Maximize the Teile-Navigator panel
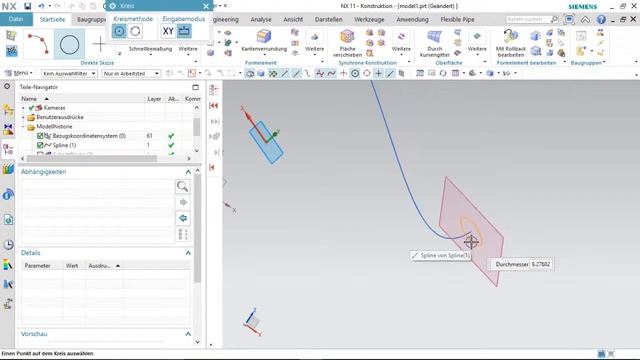Screen dimensions: 640x360 (195, 87)
